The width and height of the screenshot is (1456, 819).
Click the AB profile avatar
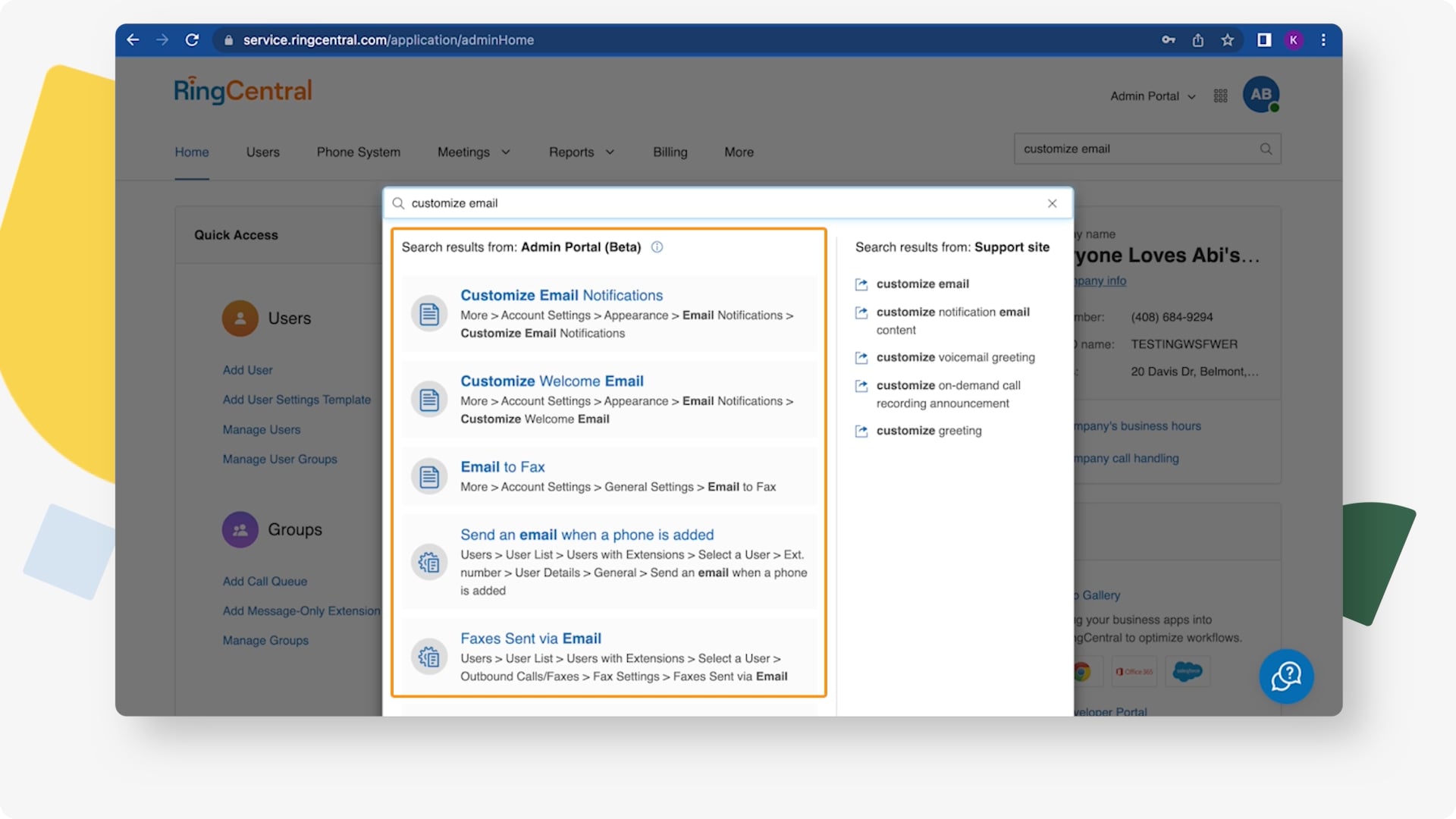point(1260,95)
